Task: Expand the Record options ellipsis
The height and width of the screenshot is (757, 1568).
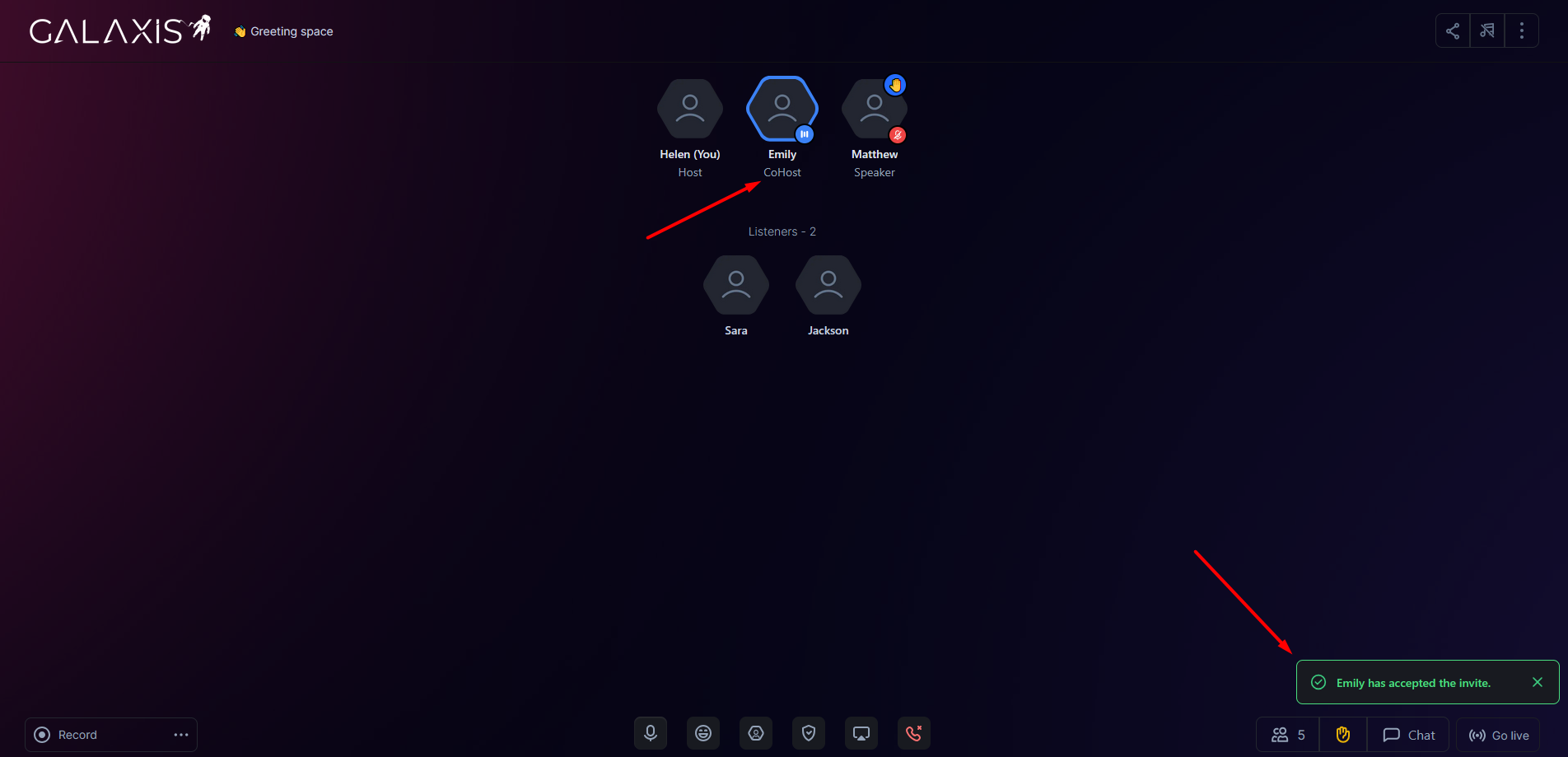Action: click(181, 735)
